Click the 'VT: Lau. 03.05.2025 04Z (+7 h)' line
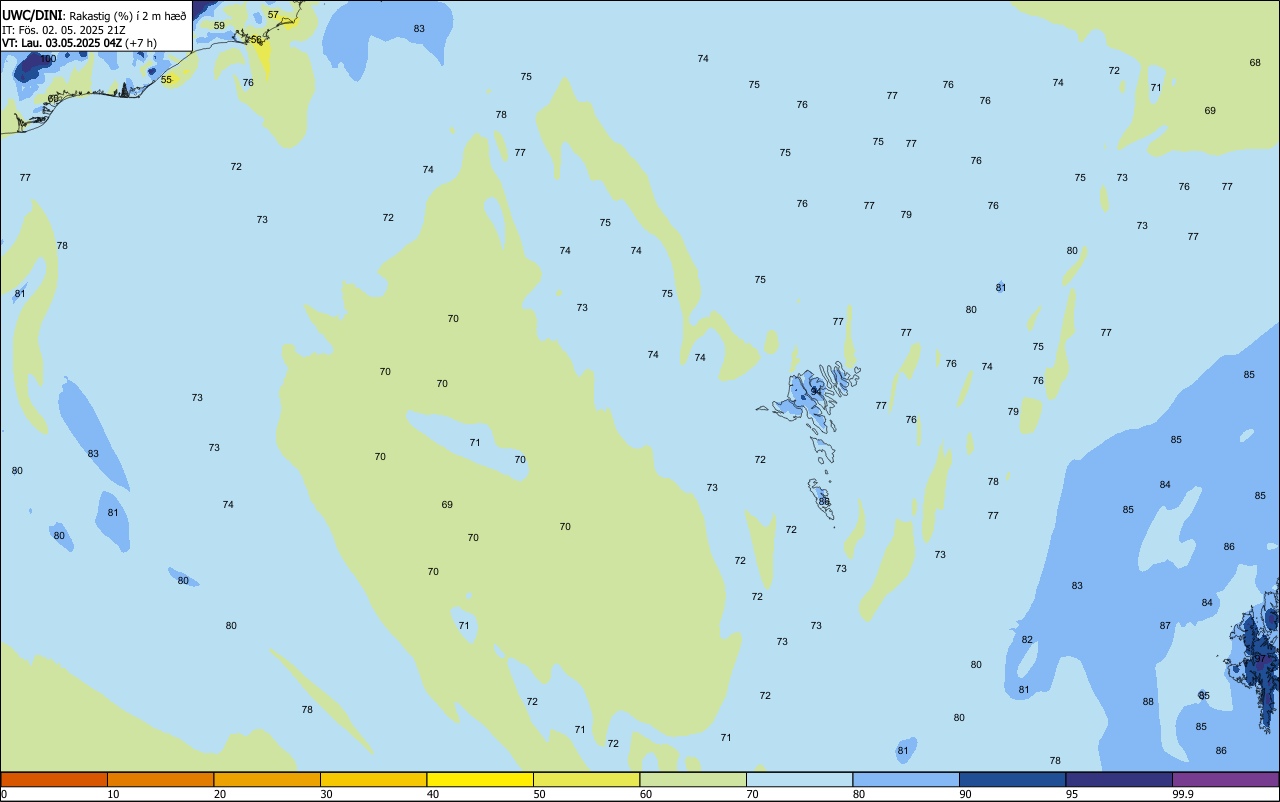 click(x=79, y=43)
